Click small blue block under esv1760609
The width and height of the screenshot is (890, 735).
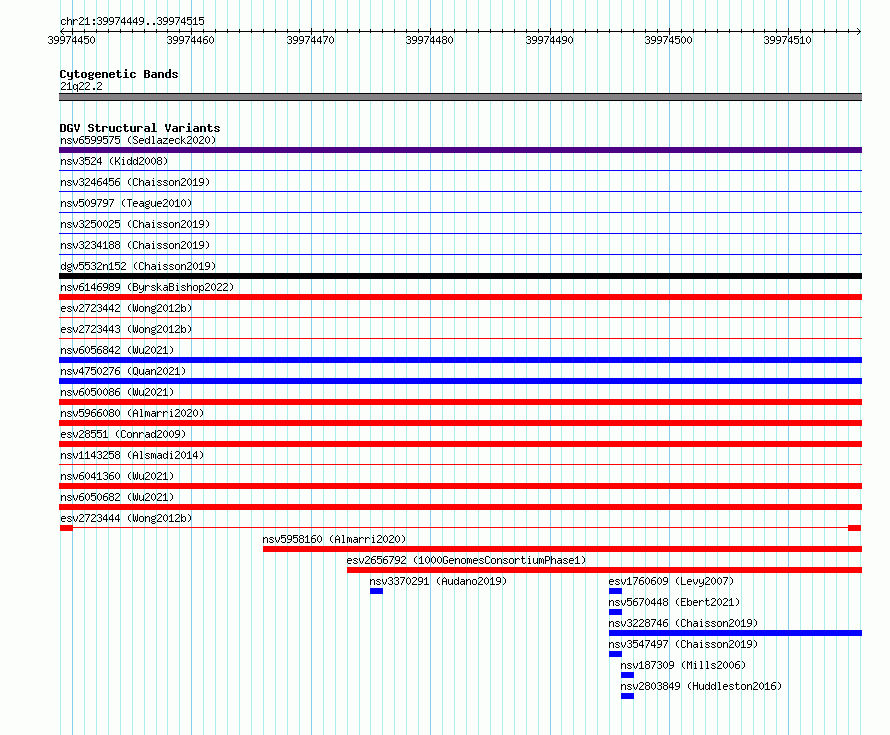click(615, 591)
